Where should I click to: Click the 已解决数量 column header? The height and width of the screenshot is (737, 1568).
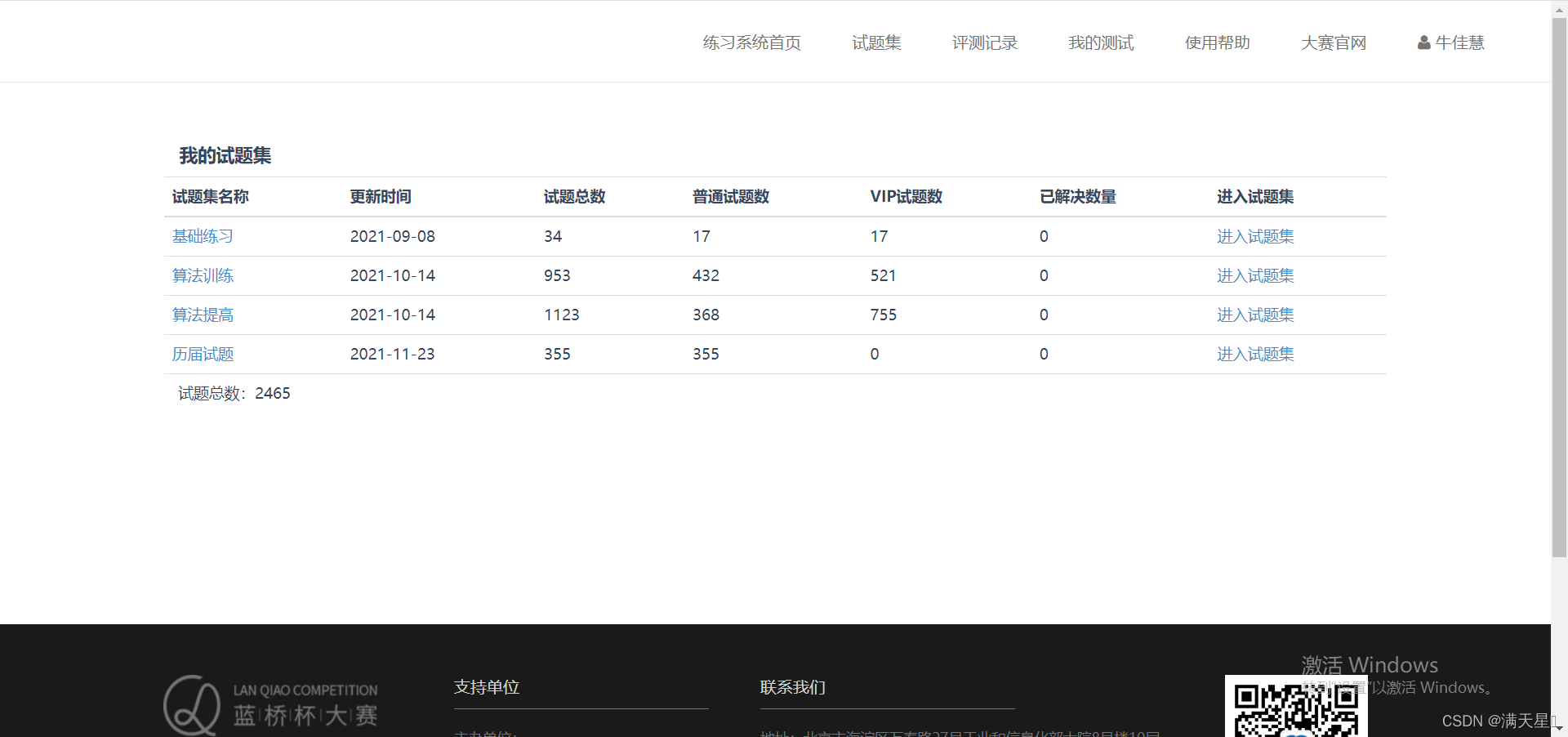point(1077,197)
